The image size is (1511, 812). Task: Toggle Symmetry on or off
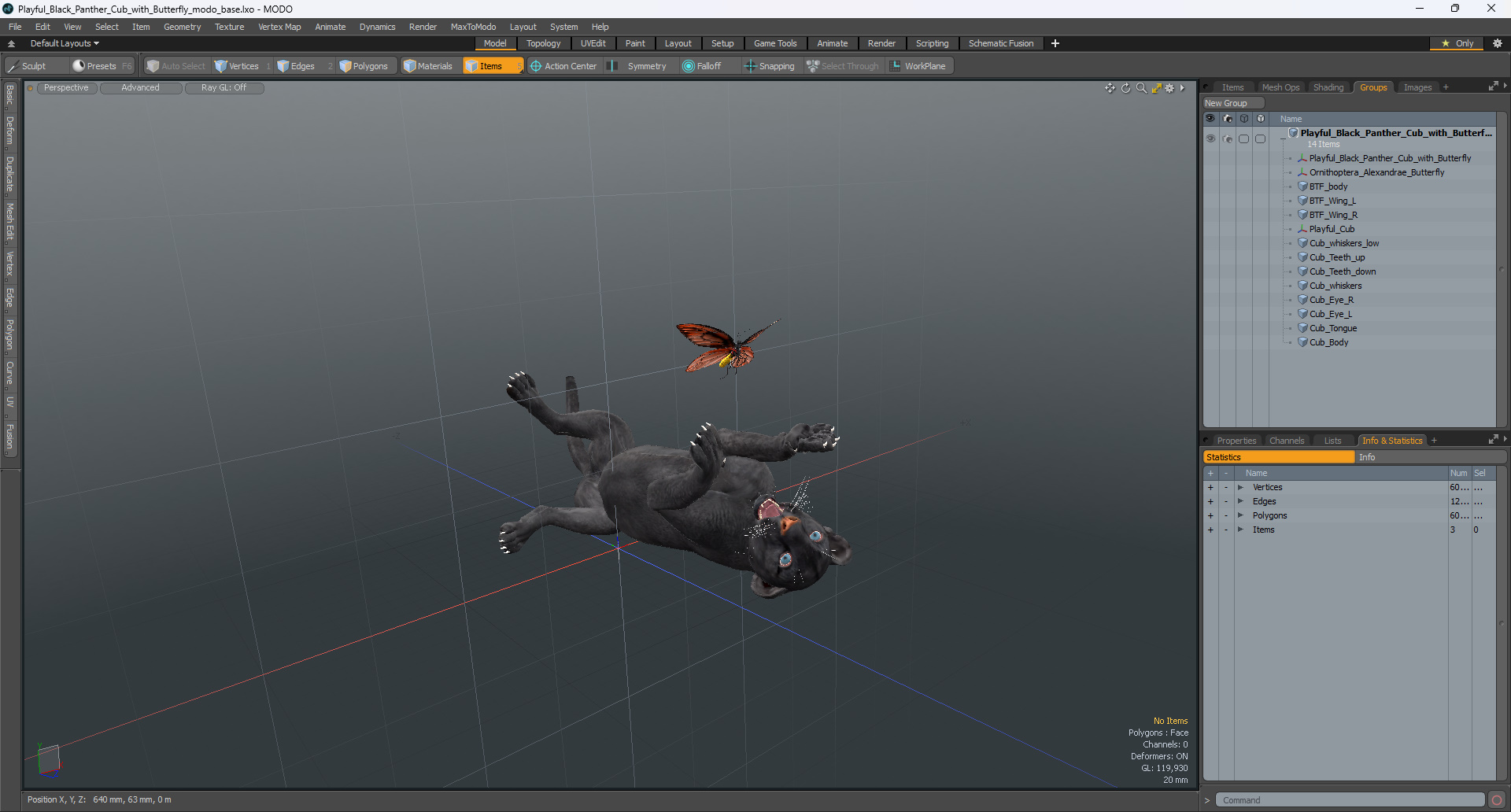pyautogui.click(x=638, y=66)
